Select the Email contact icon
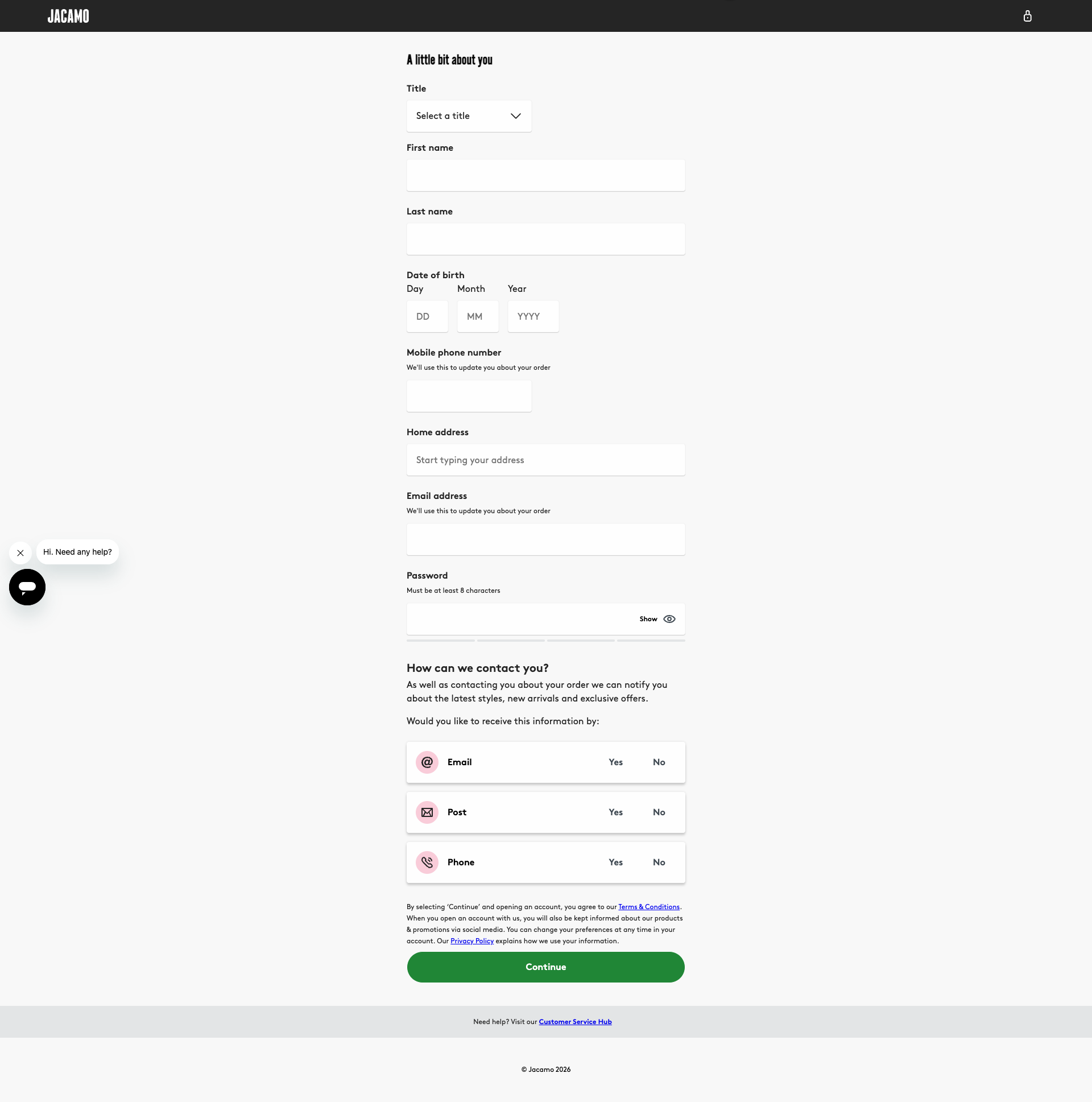 click(x=427, y=762)
